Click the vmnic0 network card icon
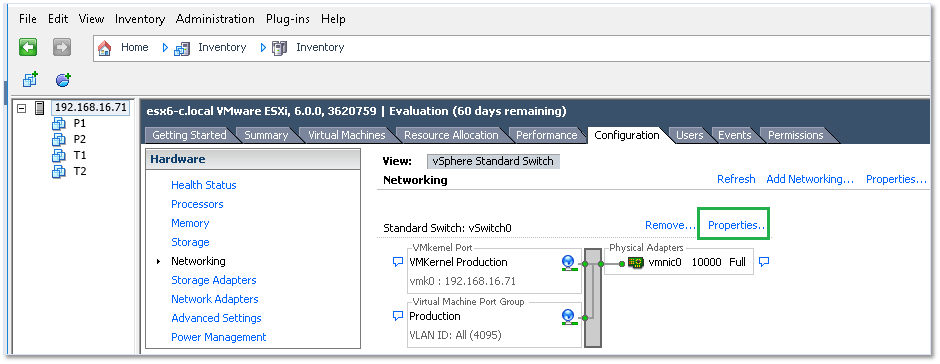940x364 pixels. point(636,263)
